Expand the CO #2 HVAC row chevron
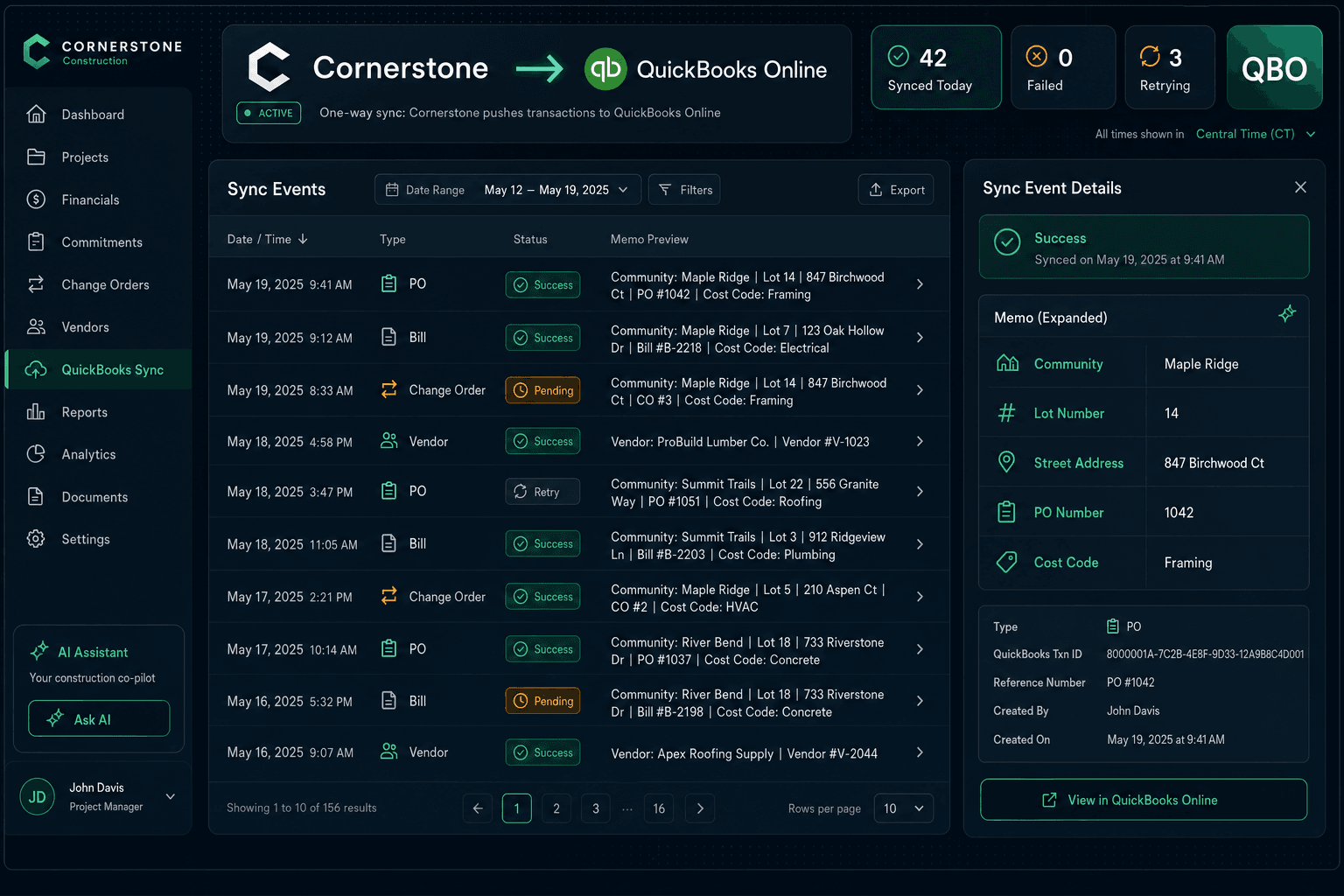 click(920, 597)
